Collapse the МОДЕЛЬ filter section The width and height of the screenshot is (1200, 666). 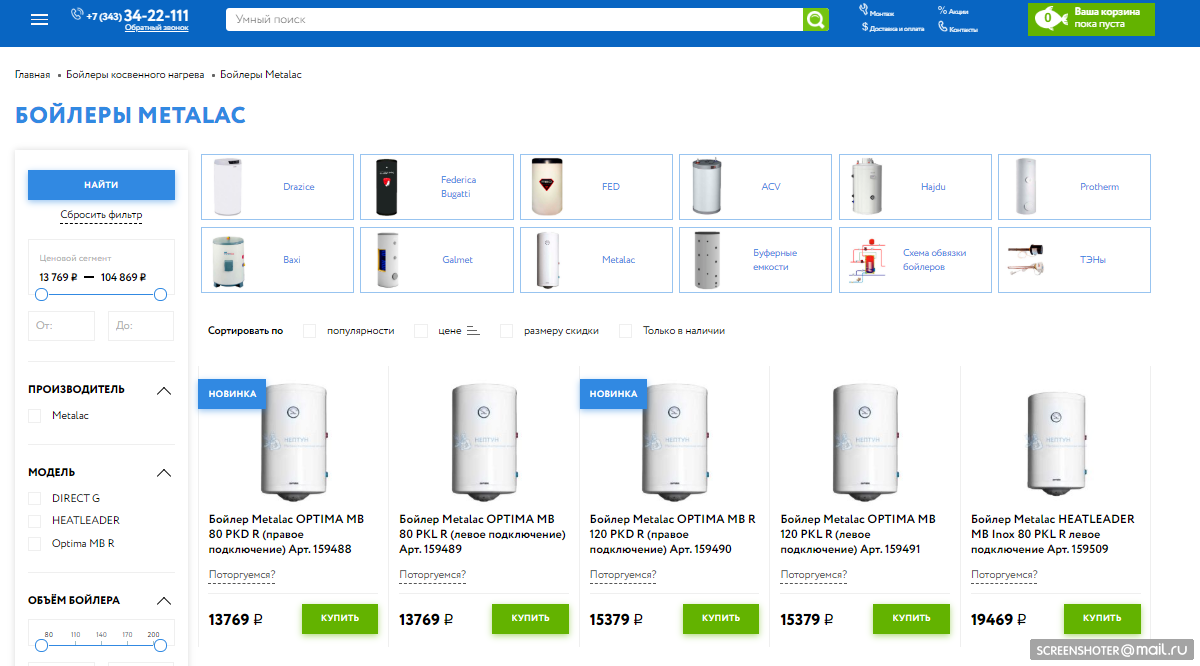tap(164, 473)
